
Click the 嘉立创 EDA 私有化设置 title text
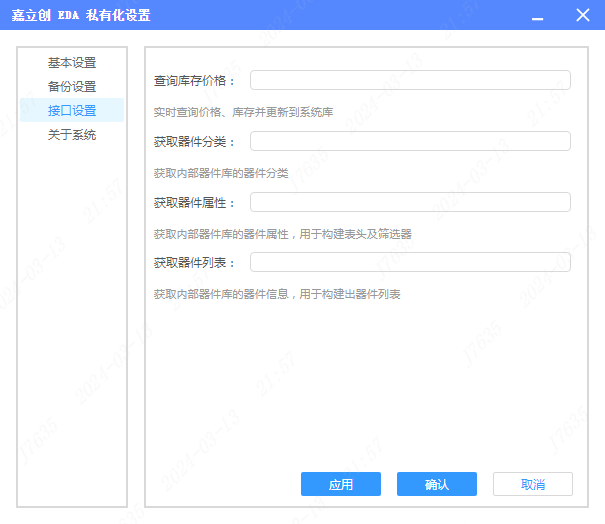pyautogui.click(x=82, y=15)
